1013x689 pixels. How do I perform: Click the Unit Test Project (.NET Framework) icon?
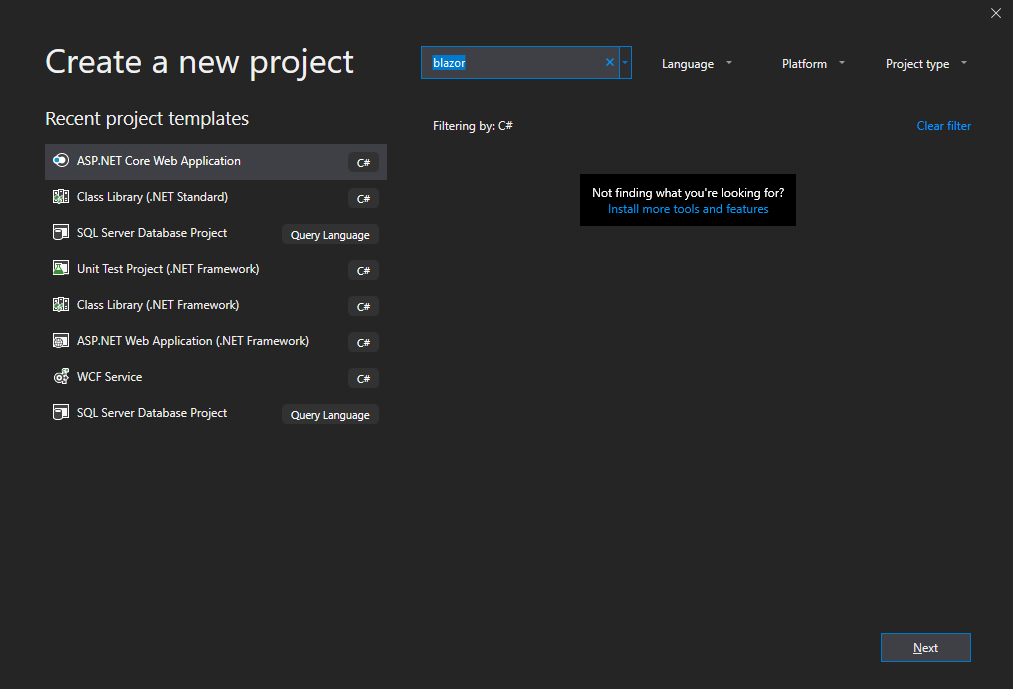(x=61, y=269)
